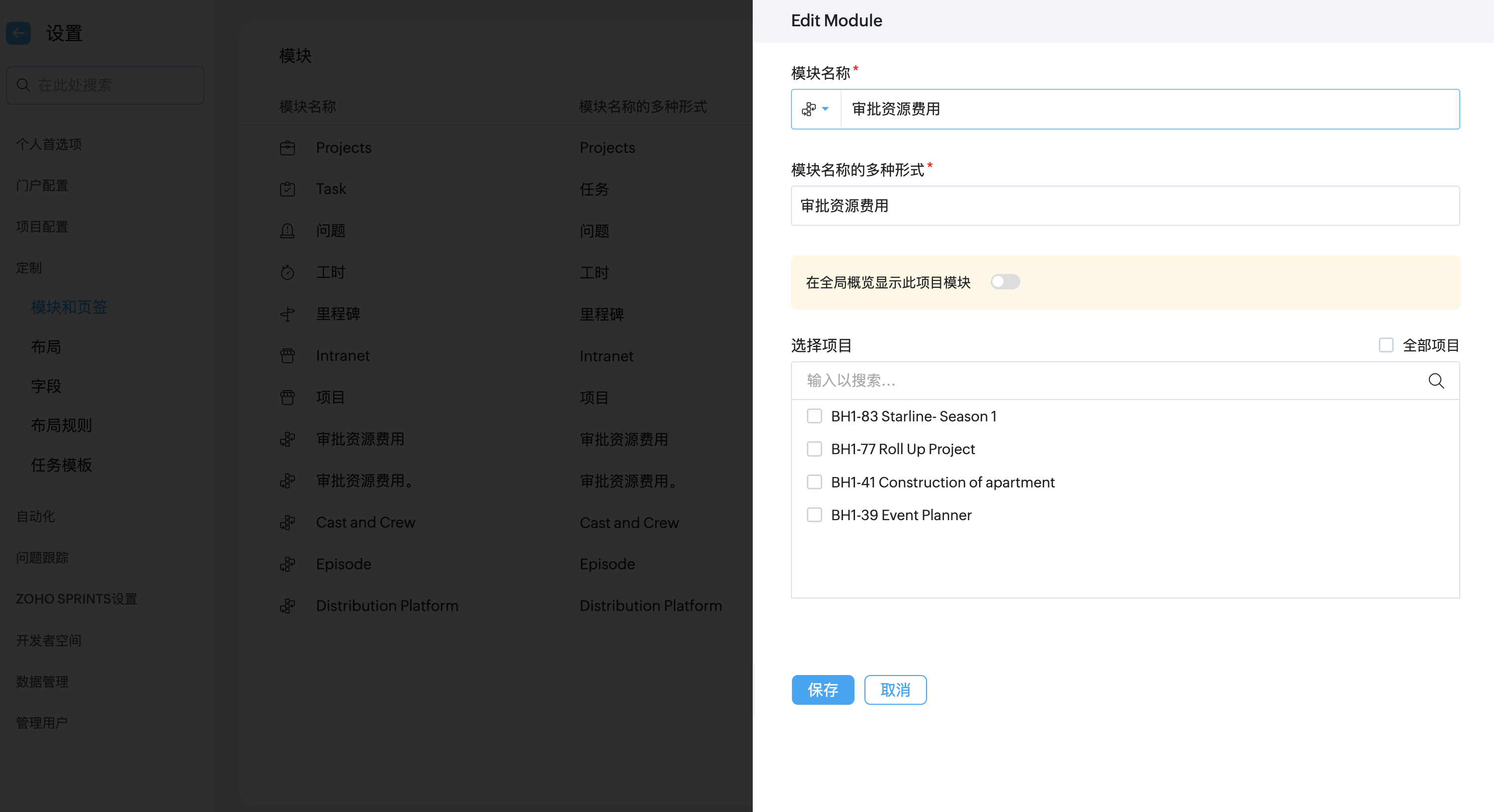Click the back arrow beside 设置
Viewport: 1494px width, 812px height.
[18, 33]
